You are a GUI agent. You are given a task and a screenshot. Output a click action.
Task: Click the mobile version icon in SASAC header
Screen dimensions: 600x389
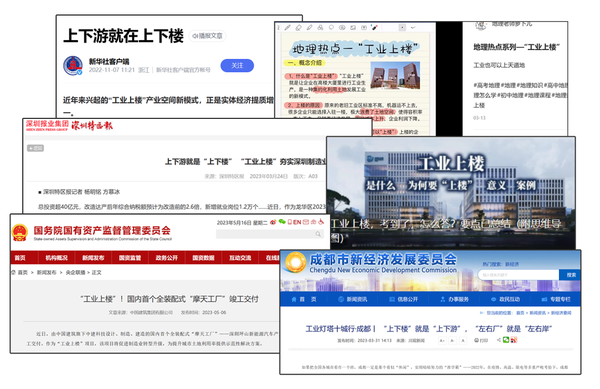tap(290, 222)
